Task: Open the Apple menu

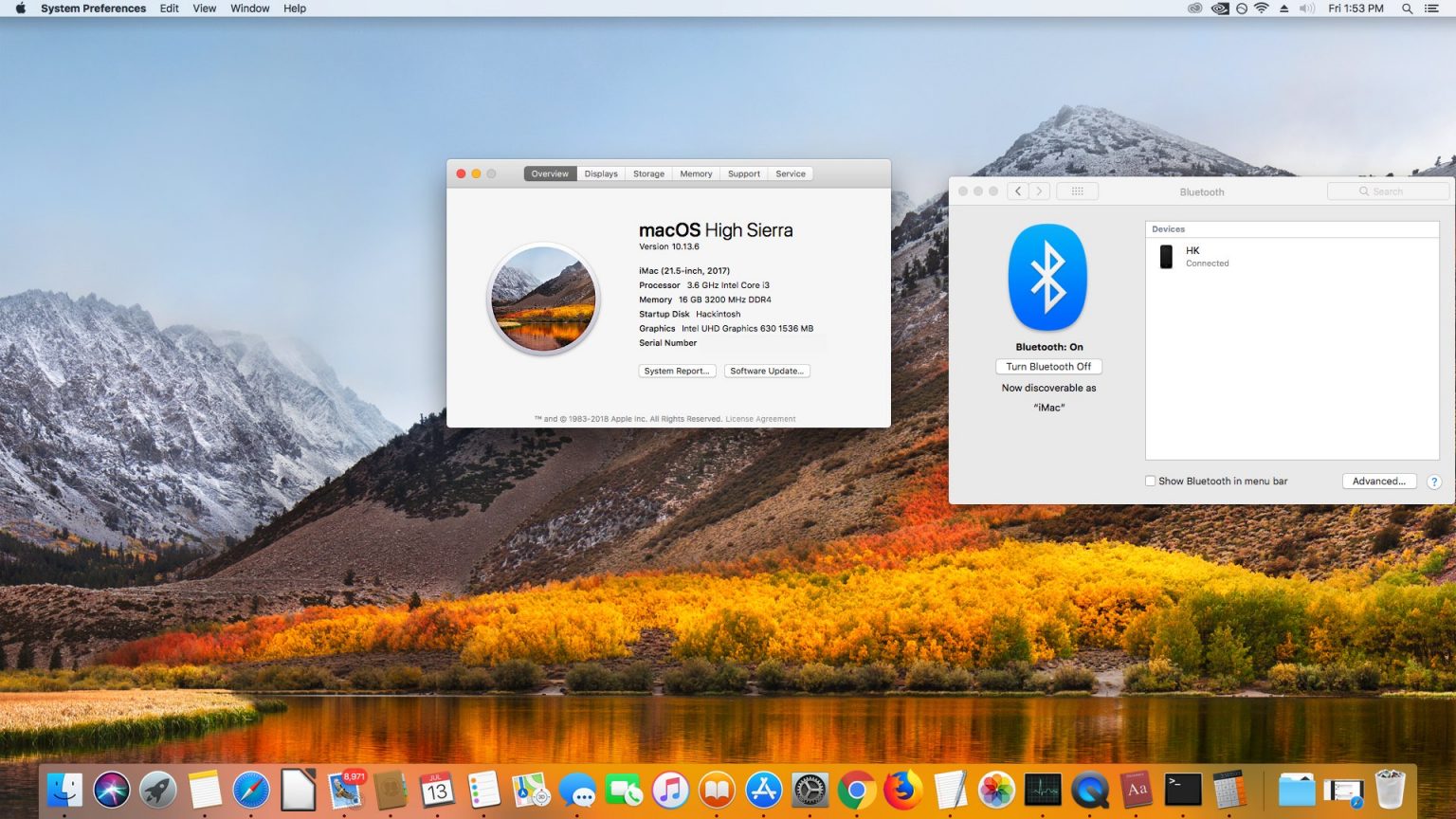Action: (20, 9)
